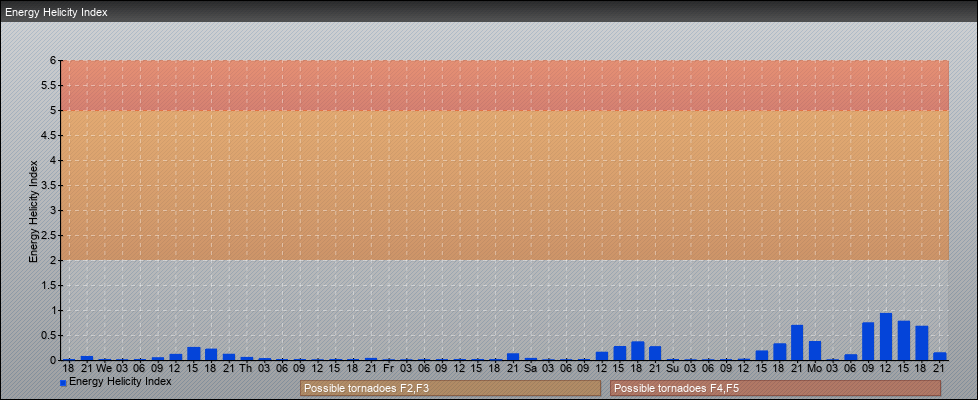Click the tallest blue bar near value 1
Image resolution: width=978 pixels, height=400 pixels.
[886, 336]
